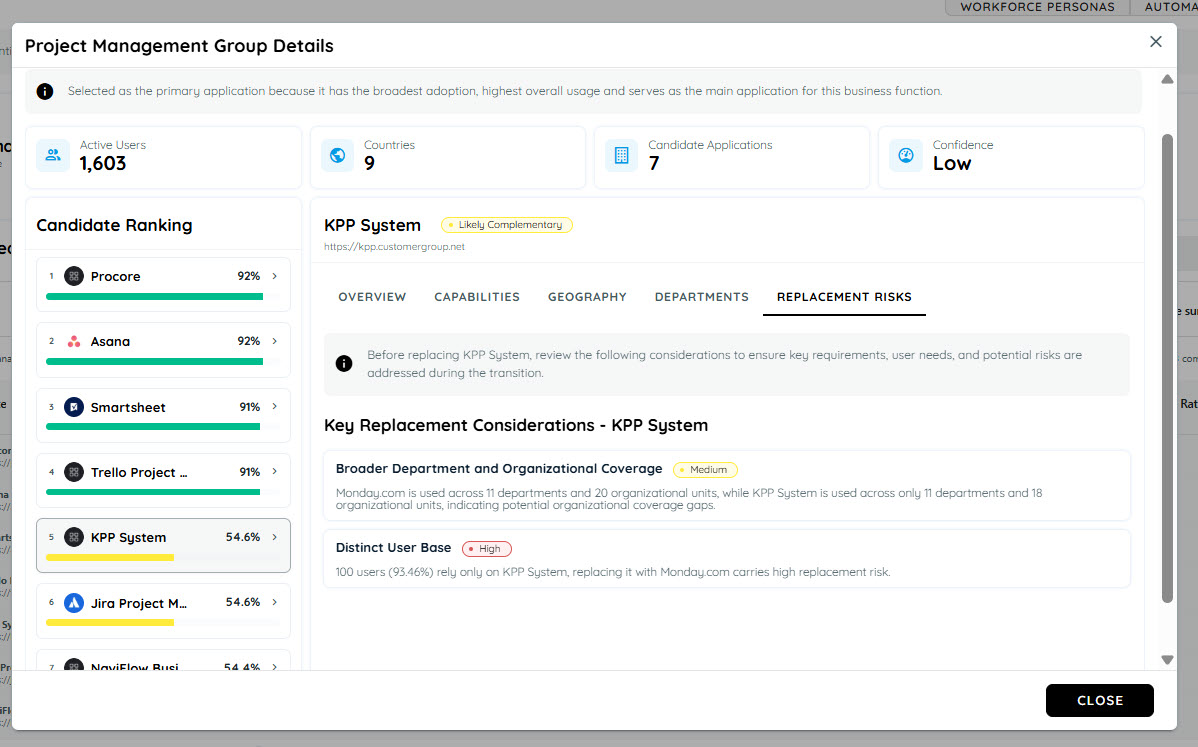Click Jira Project's 54.6% score

[x=243, y=603]
